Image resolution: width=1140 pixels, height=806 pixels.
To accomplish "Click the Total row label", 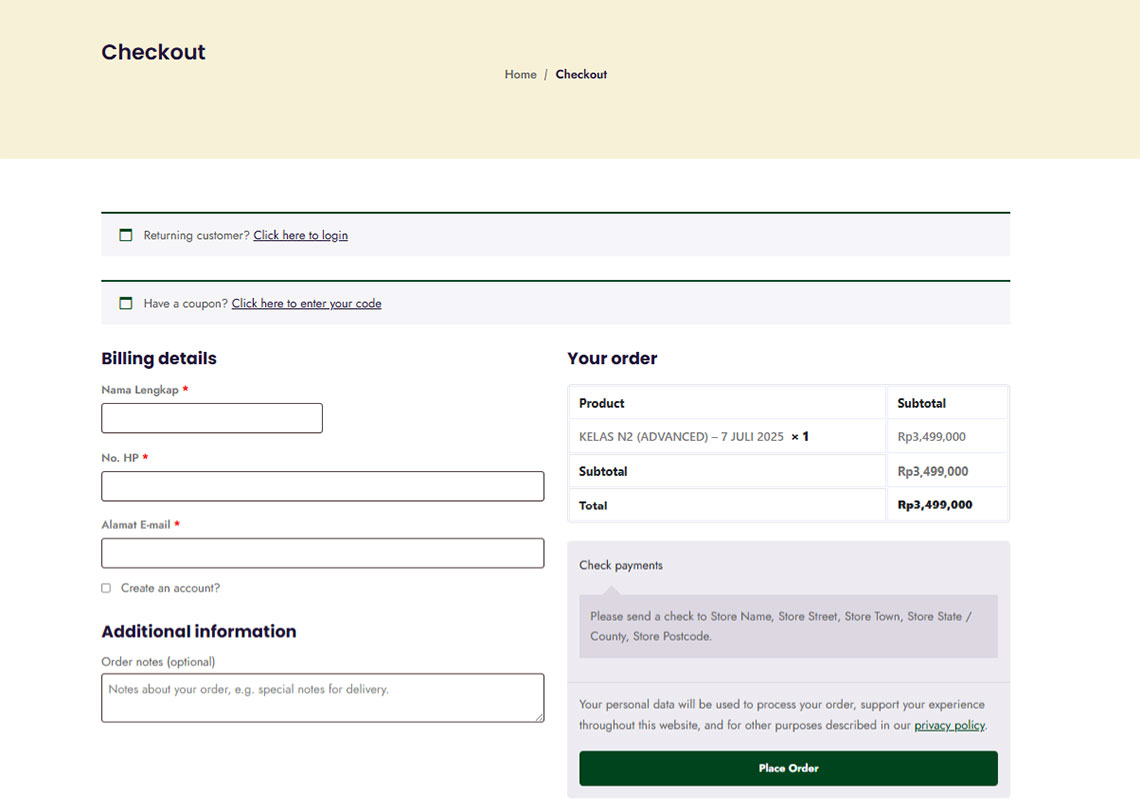I will [593, 505].
